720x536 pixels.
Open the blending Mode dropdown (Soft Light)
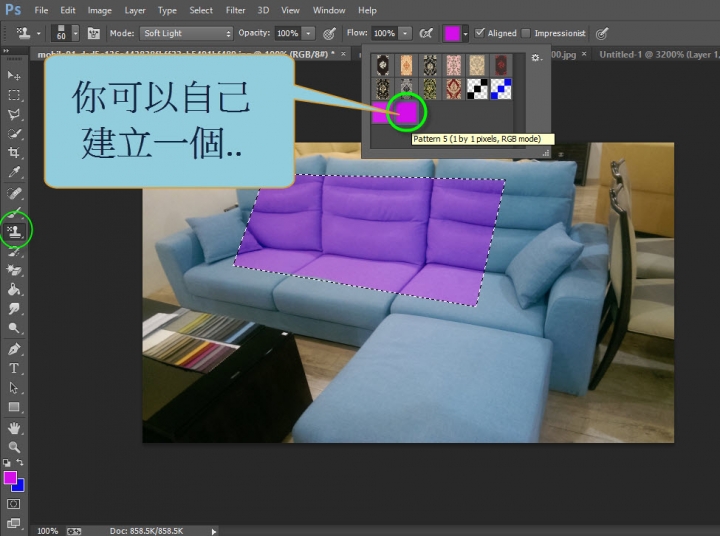(x=186, y=33)
